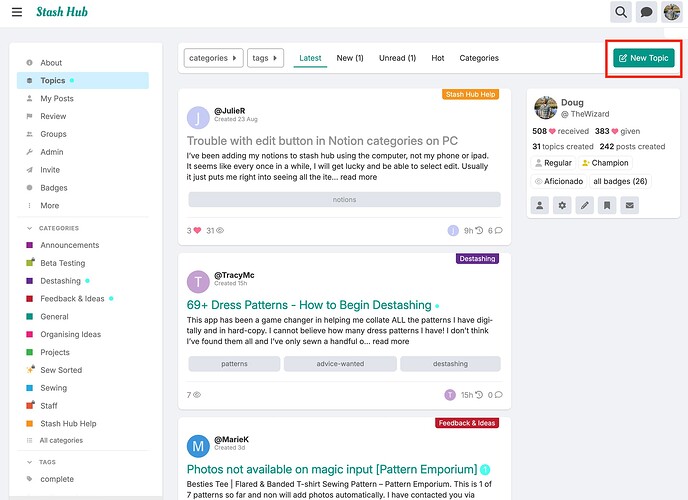Switch to the Hot tab

(x=437, y=58)
